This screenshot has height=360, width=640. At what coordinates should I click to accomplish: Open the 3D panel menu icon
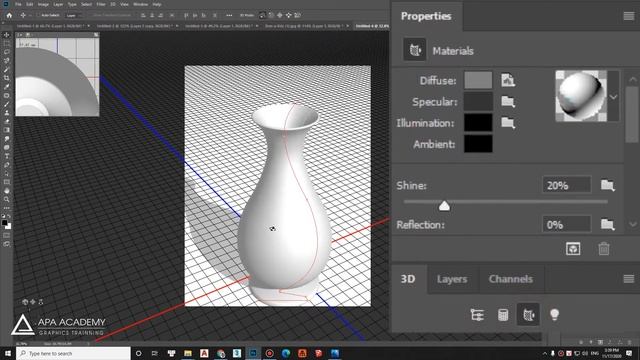629,279
